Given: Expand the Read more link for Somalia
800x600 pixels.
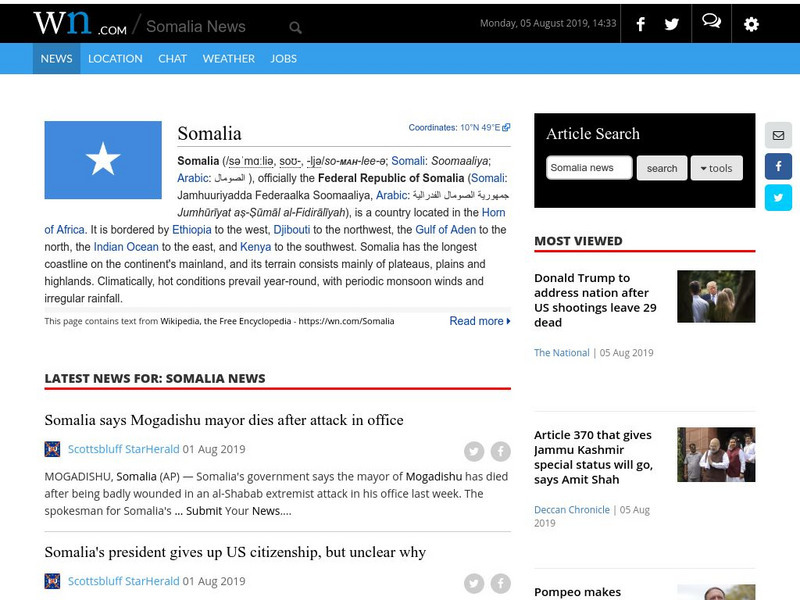Looking at the screenshot, I should point(480,321).
